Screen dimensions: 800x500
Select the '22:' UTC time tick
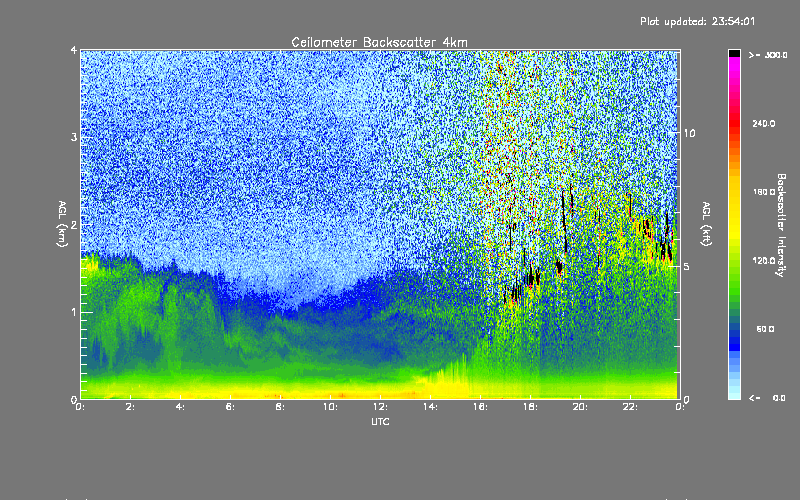pos(630,407)
